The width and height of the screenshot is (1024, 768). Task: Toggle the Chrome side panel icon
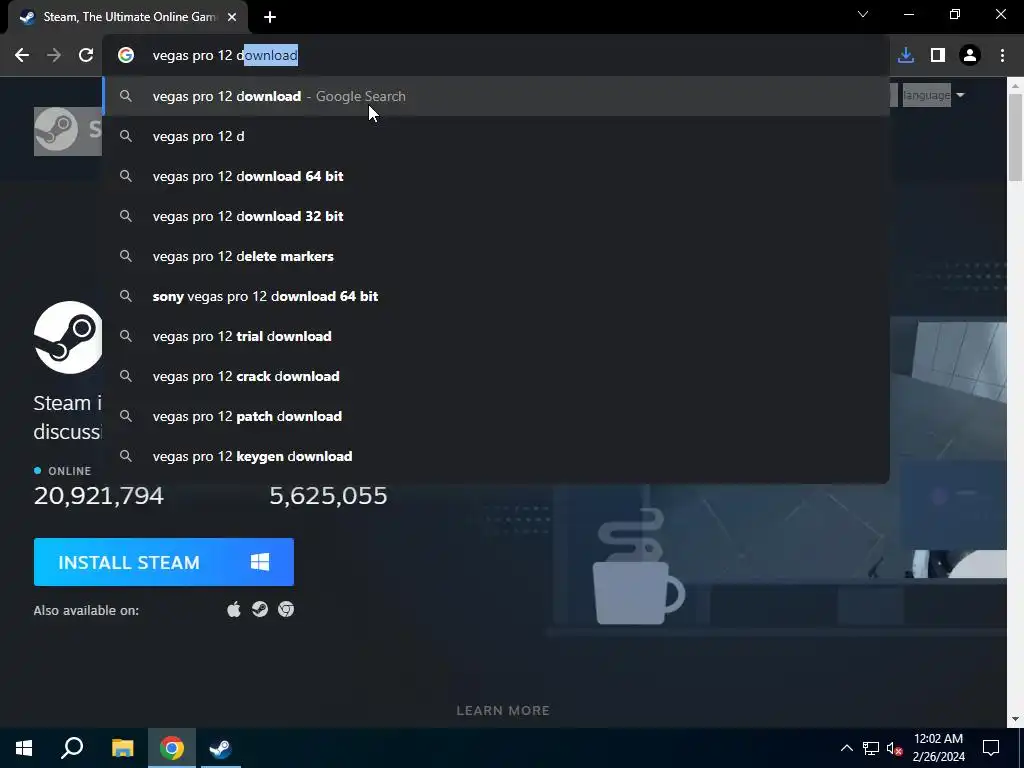[x=938, y=56]
